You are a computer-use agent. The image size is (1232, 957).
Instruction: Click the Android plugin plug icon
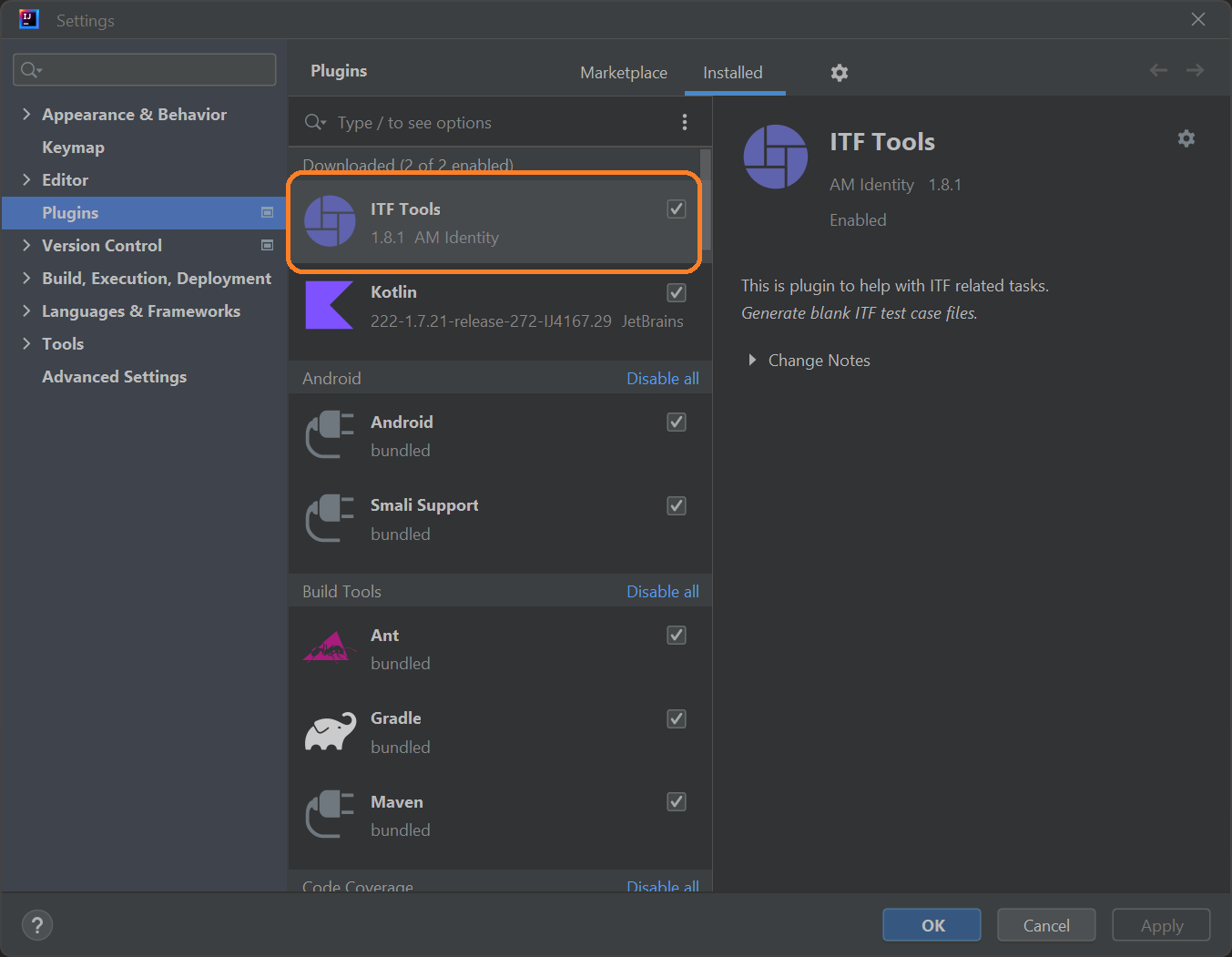pos(330,434)
